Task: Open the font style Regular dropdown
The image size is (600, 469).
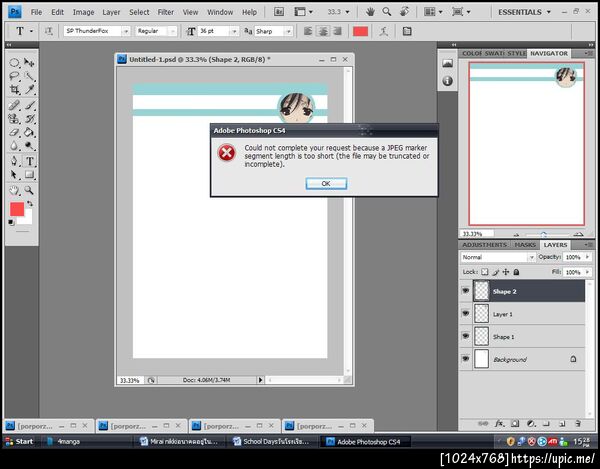Action: [173, 31]
